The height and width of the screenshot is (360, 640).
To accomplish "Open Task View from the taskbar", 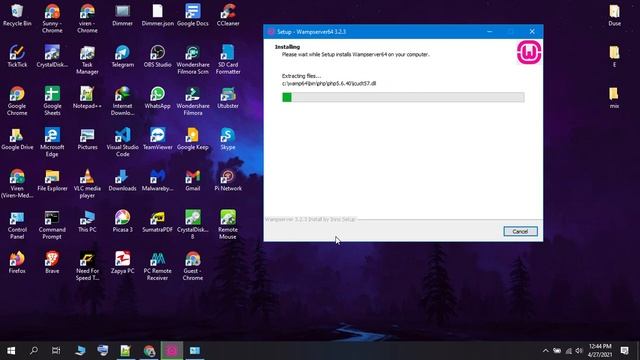I will coord(56,351).
